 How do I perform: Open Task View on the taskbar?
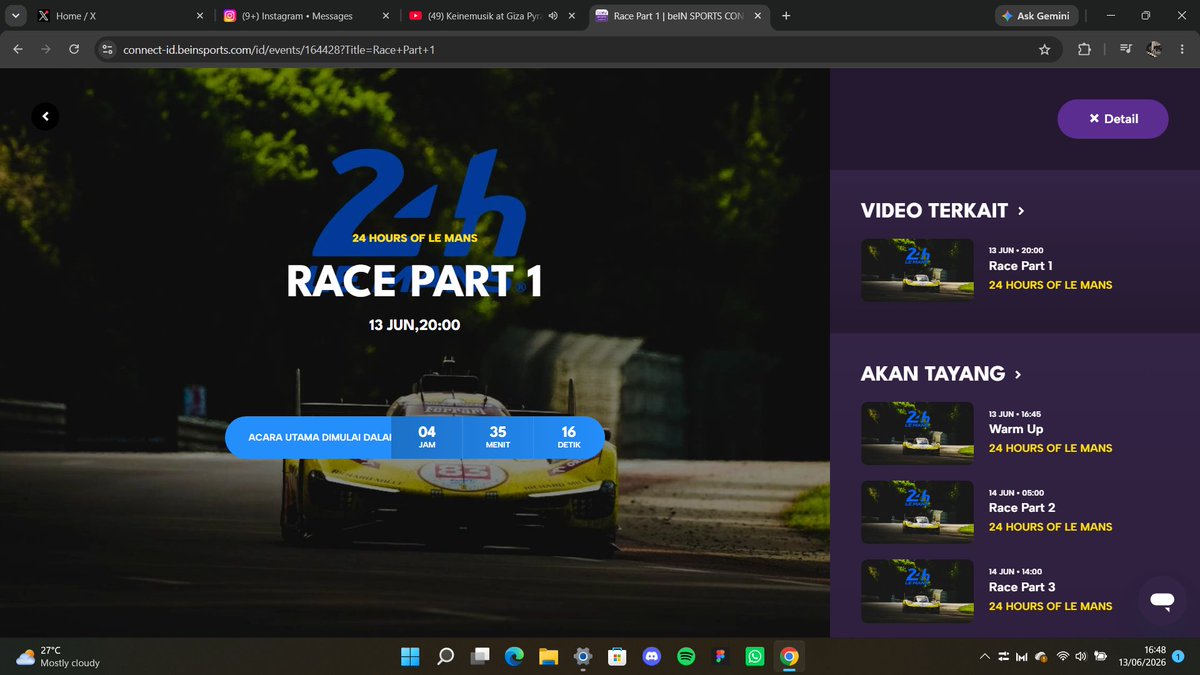click(481, 656)
